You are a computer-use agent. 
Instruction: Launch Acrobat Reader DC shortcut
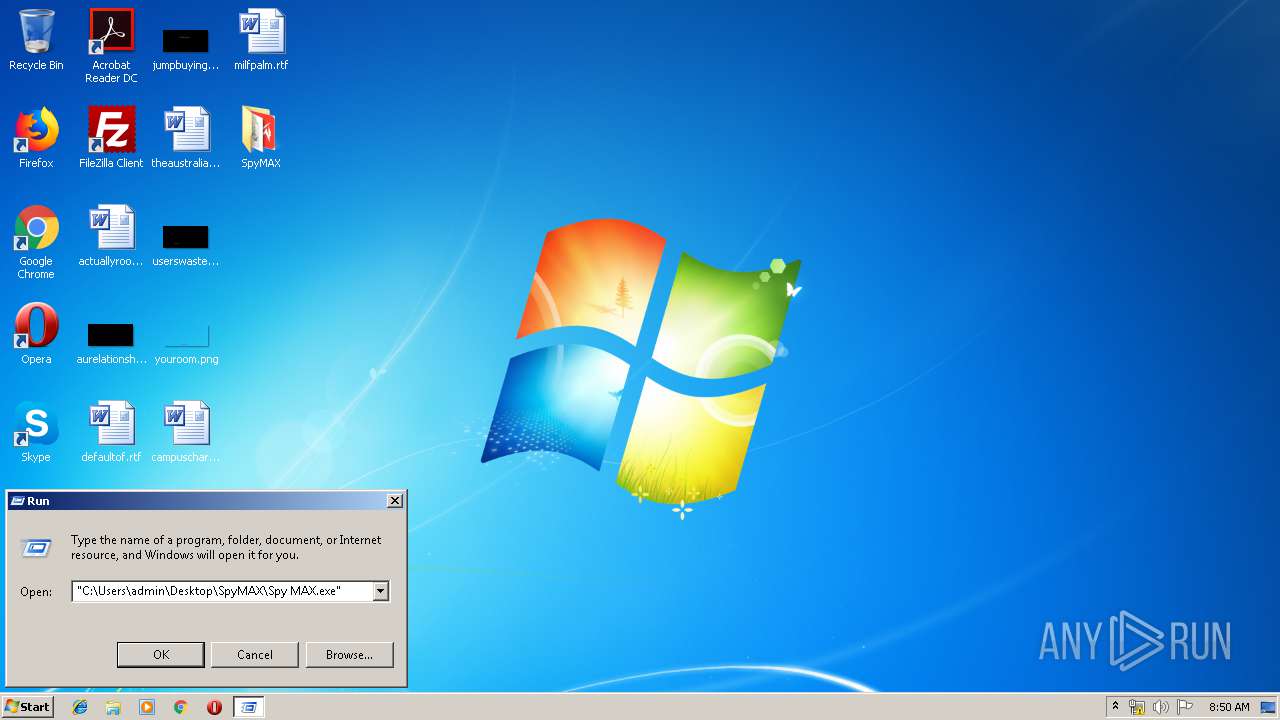tap(111, 46)
